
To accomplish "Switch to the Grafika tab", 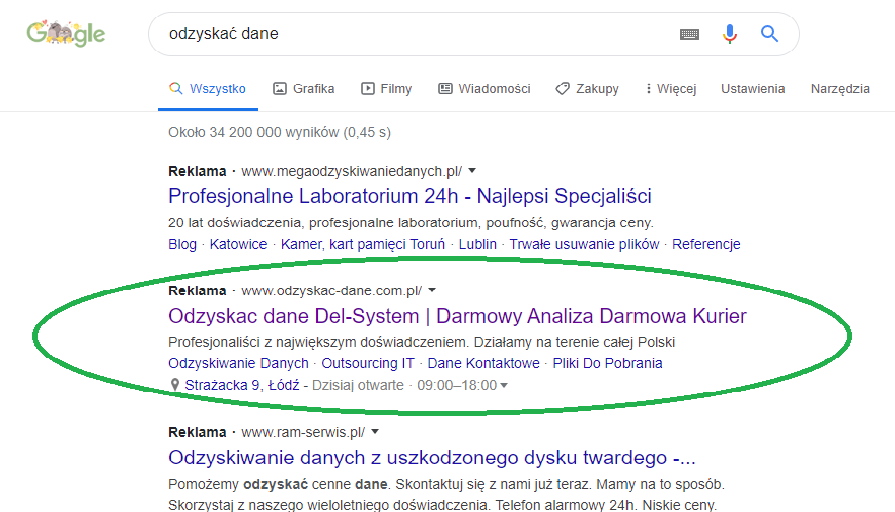I will point(304,89).
